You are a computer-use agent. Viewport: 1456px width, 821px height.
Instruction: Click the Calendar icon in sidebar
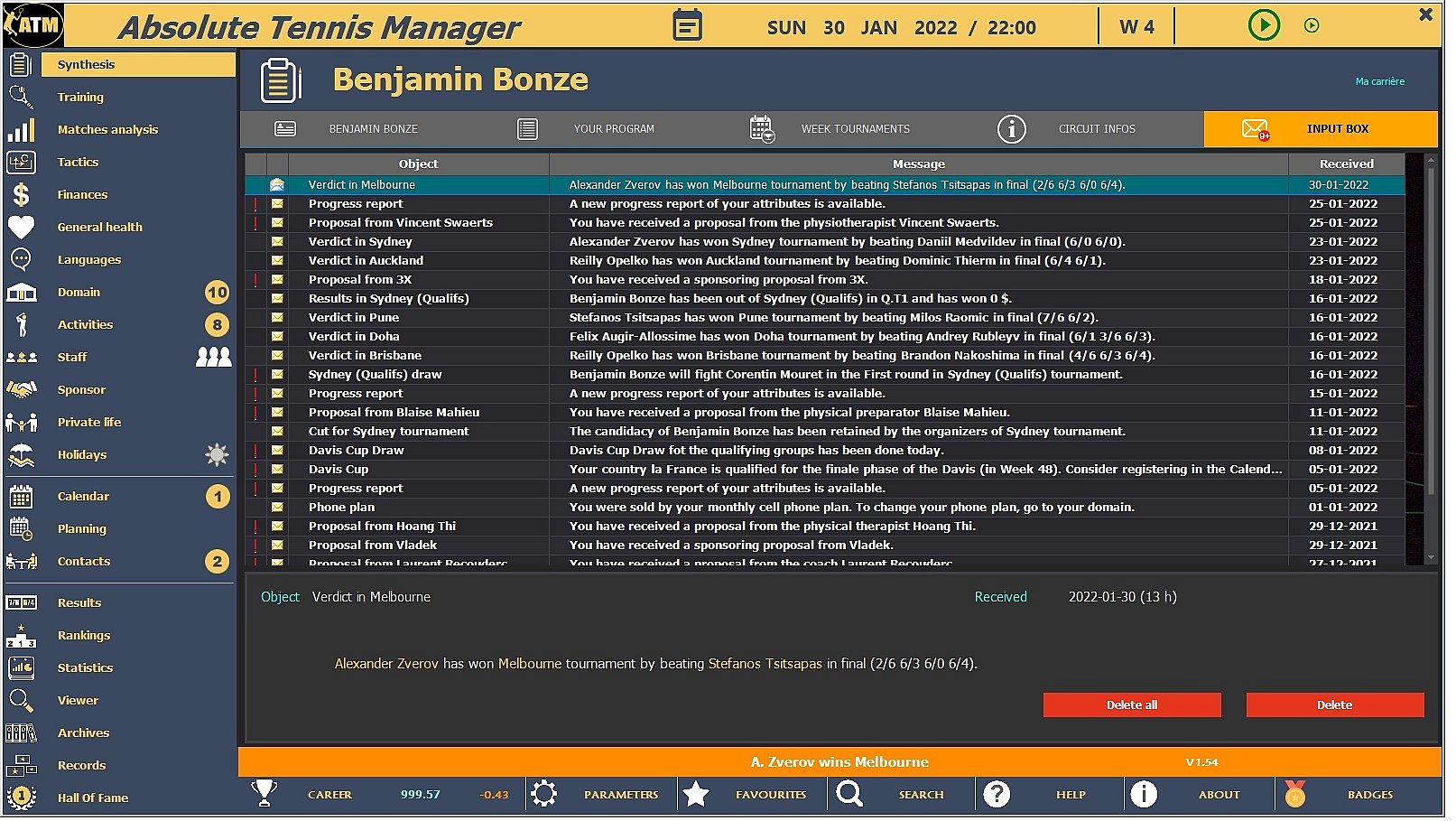coord(21,497)
